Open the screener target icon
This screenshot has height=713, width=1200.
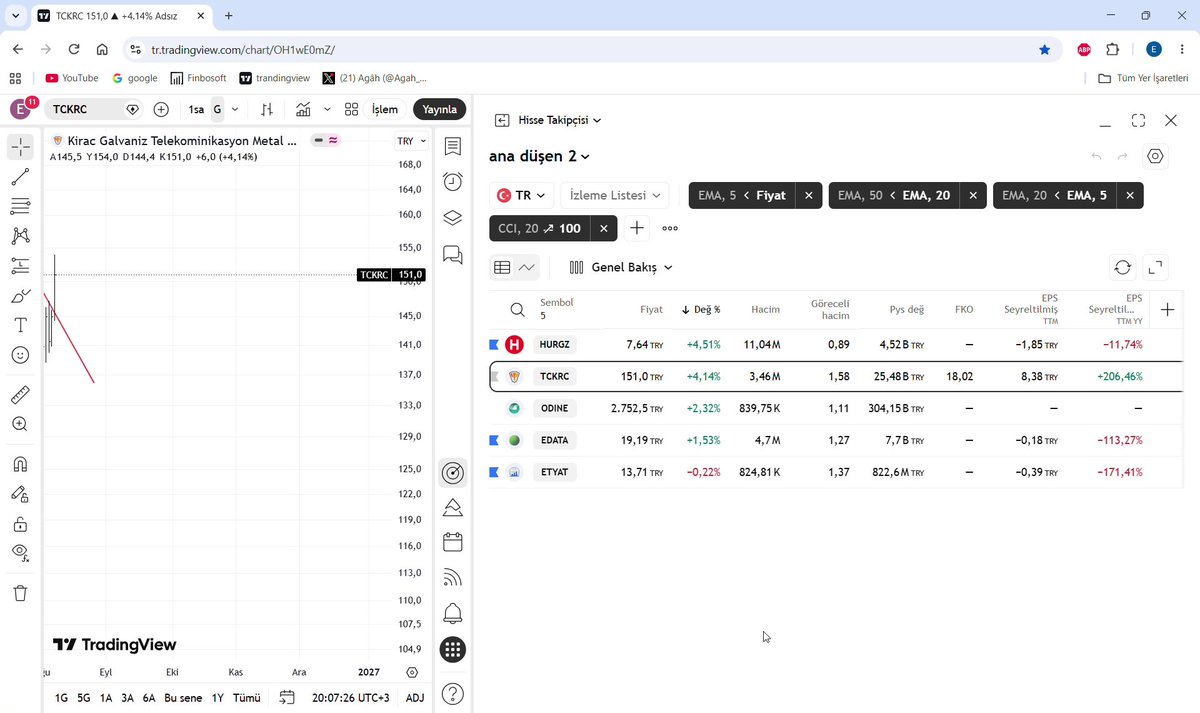453,472
